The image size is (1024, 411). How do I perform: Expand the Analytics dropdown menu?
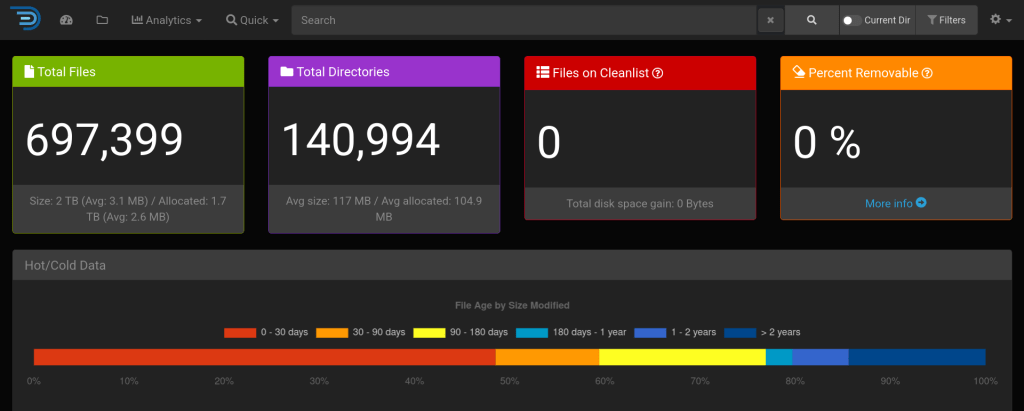[x=167, y=20]
